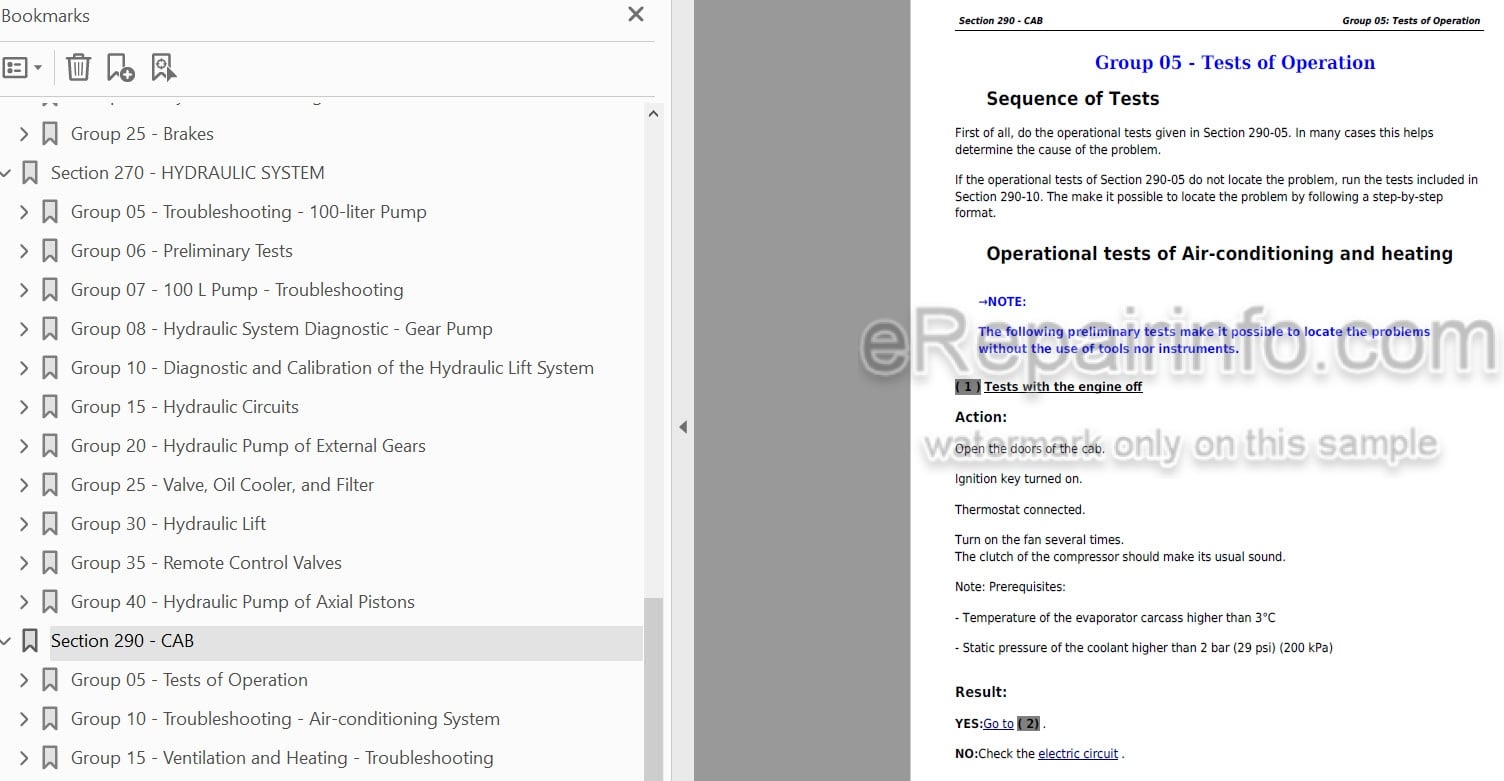This screenshot has width=1504, height=781.
Task: Expand Group 05 - Troubleshooting 100-liter Pump
Action: point(25,212)
